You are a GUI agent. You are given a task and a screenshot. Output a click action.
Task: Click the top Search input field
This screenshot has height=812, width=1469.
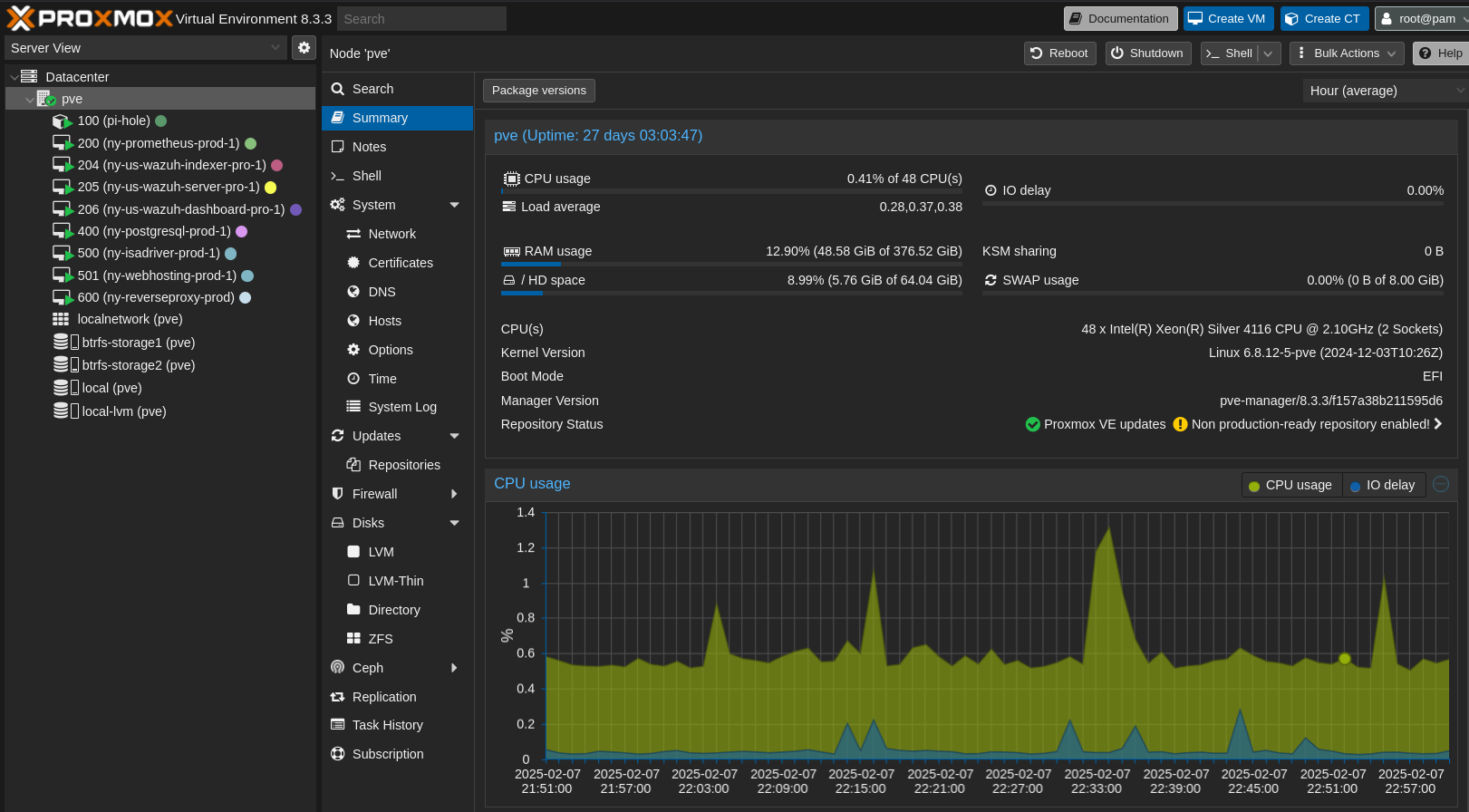421,18
